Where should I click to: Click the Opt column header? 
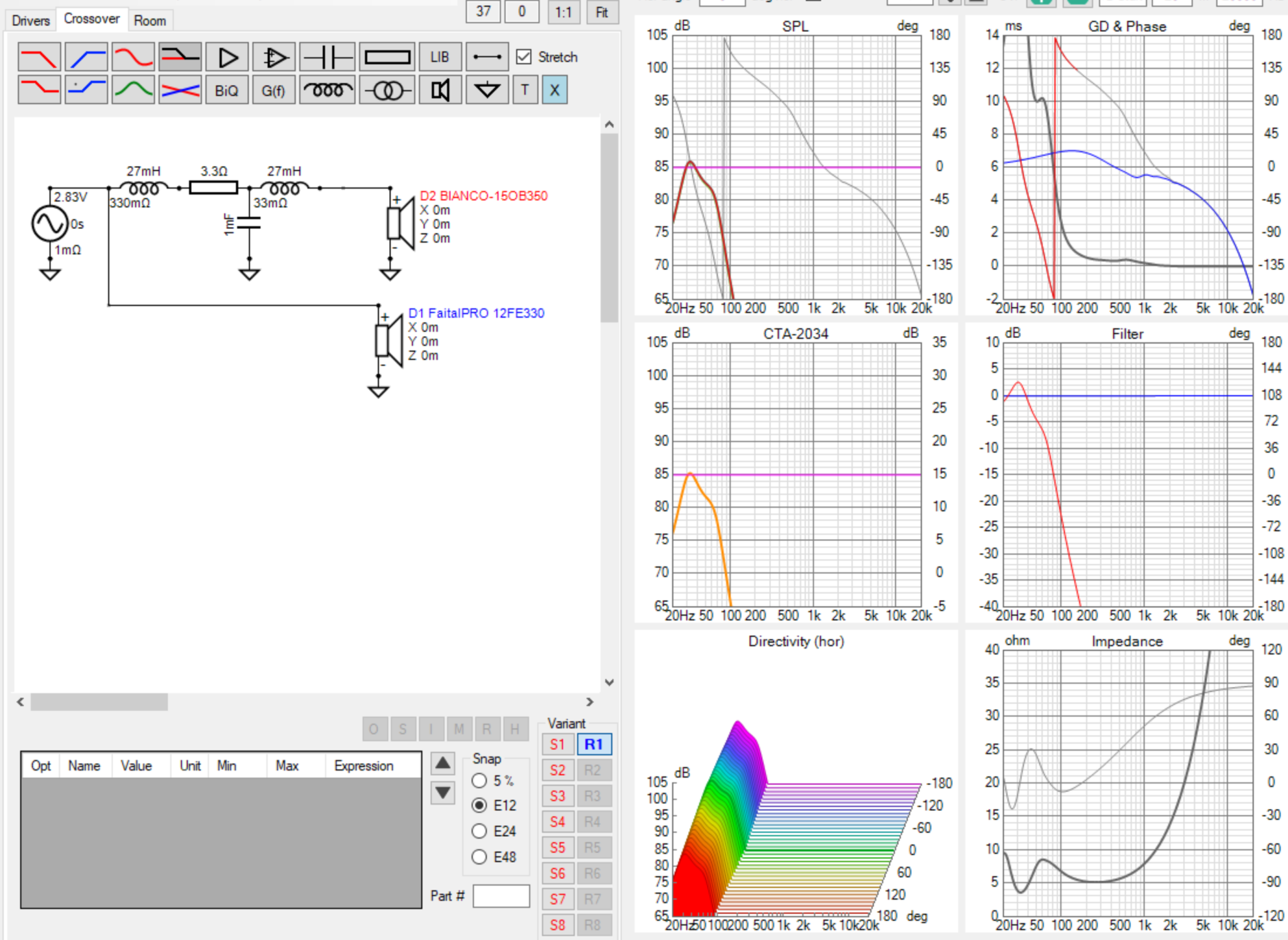click(41, 766)
